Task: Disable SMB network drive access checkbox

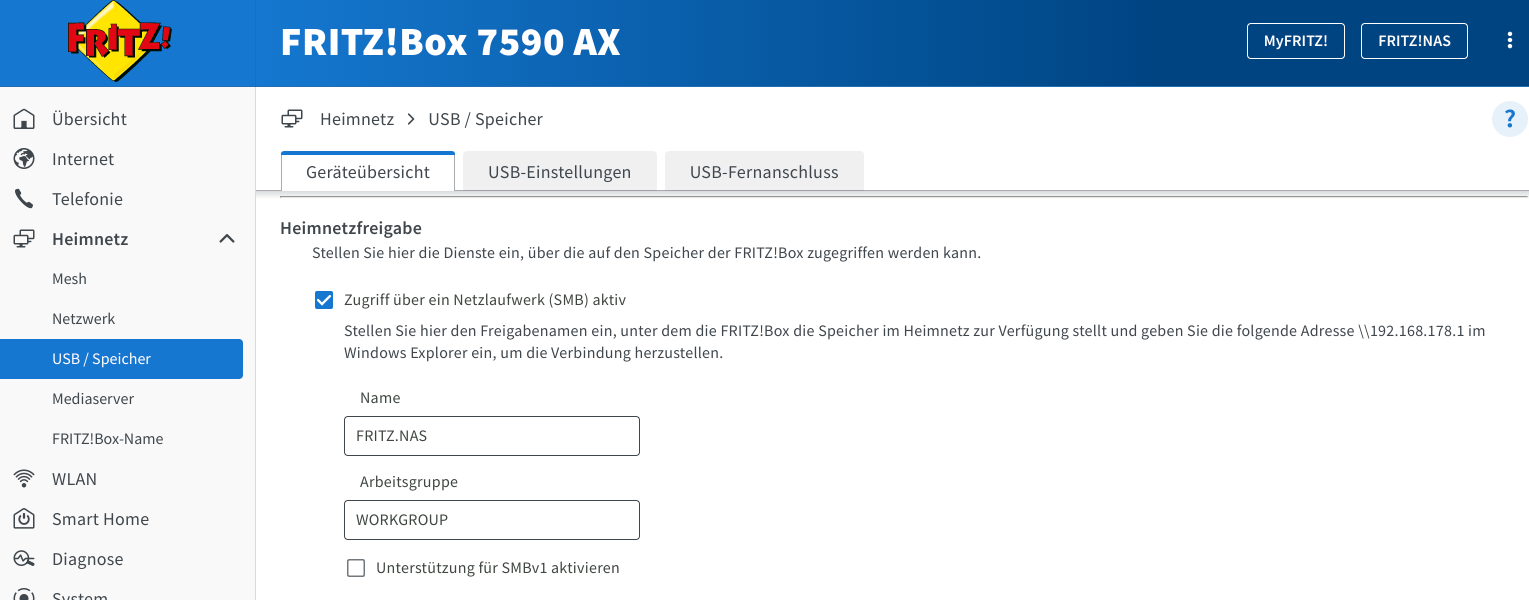Action: pyautogui.click(x=324, y=299)
